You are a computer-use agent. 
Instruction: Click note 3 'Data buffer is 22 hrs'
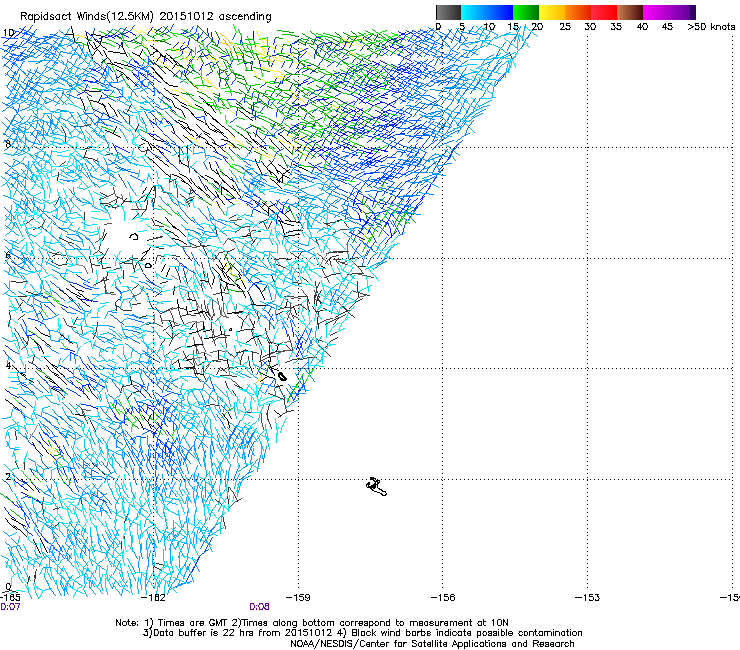point(237,633)
